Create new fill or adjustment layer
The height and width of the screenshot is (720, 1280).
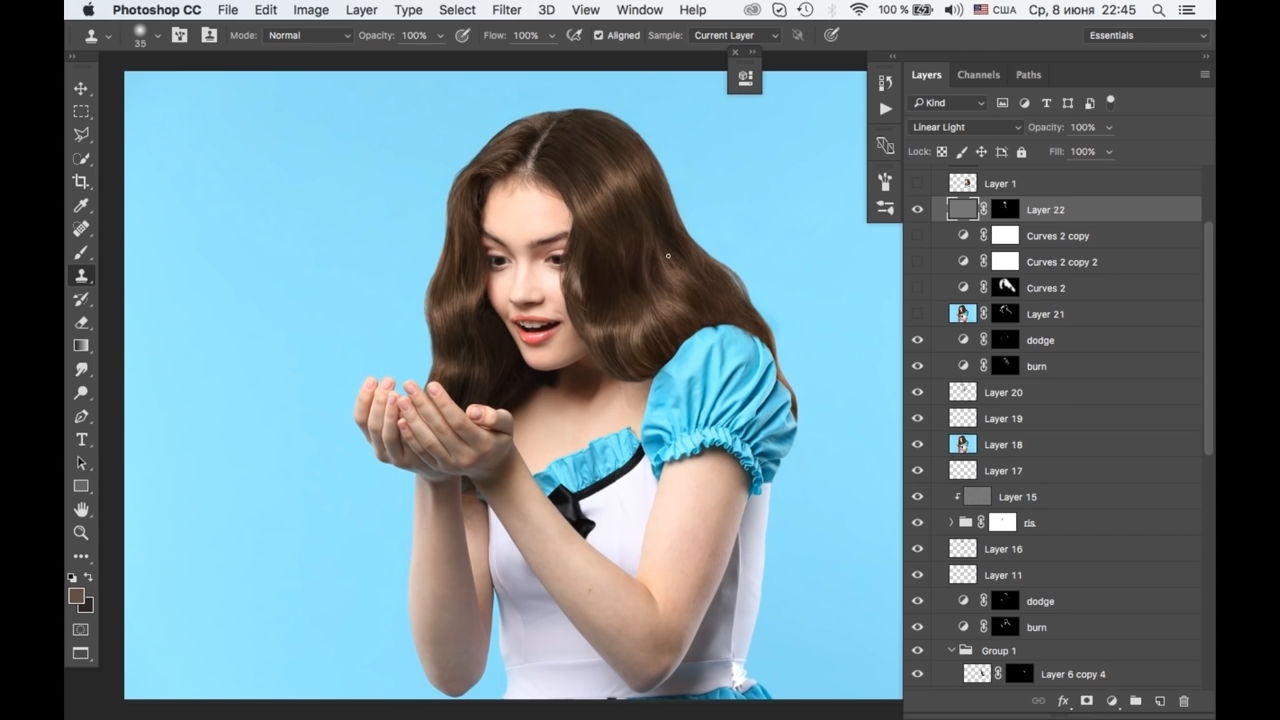coord(1111,701)
